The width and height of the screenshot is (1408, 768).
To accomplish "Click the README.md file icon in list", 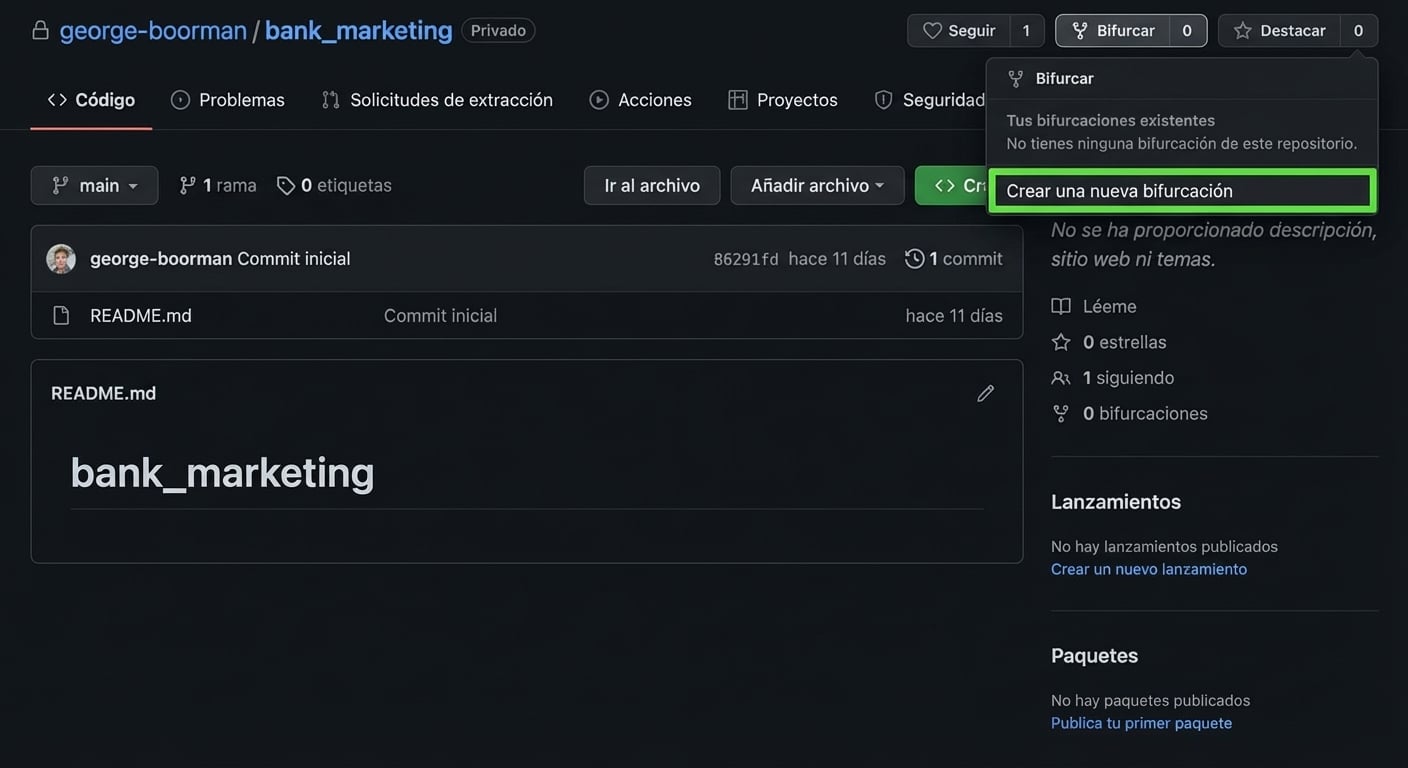I will 61,316.
